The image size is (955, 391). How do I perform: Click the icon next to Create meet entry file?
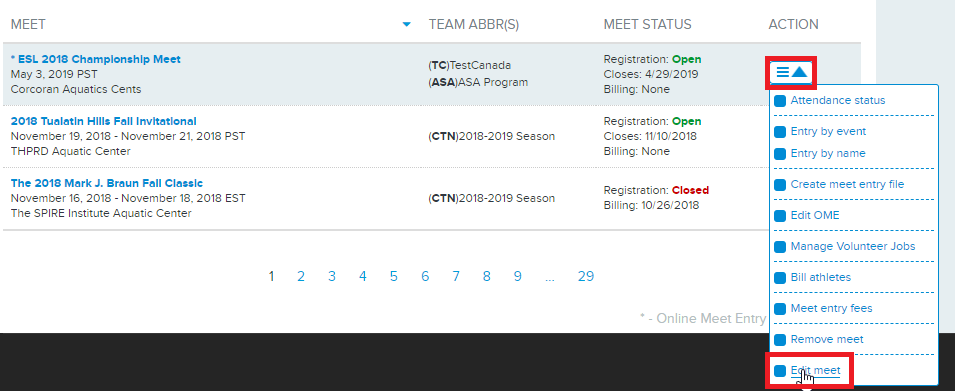[780, 185]
